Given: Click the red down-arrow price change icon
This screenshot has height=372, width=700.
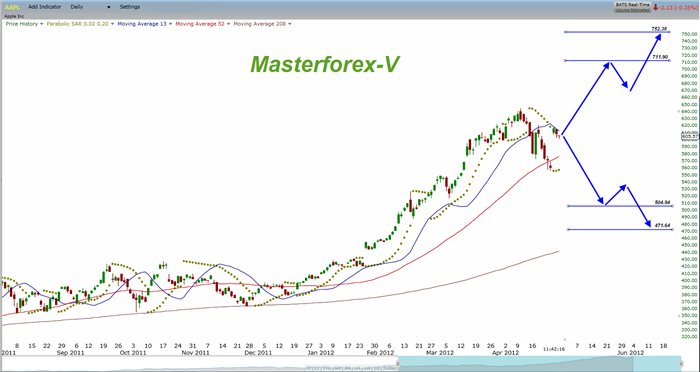Looking at the screenshot, I should 655,7.
